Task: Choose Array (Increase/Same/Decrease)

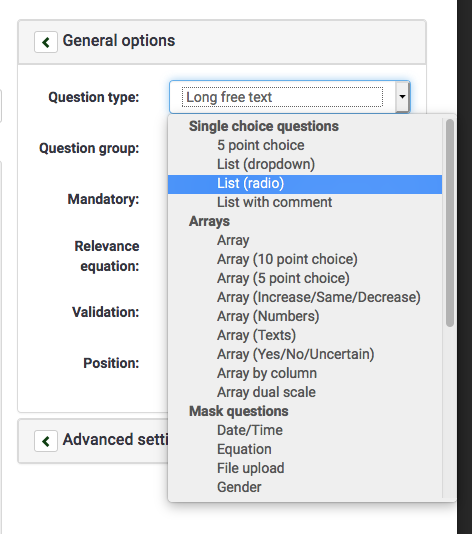Action: [x=319, y=297]
